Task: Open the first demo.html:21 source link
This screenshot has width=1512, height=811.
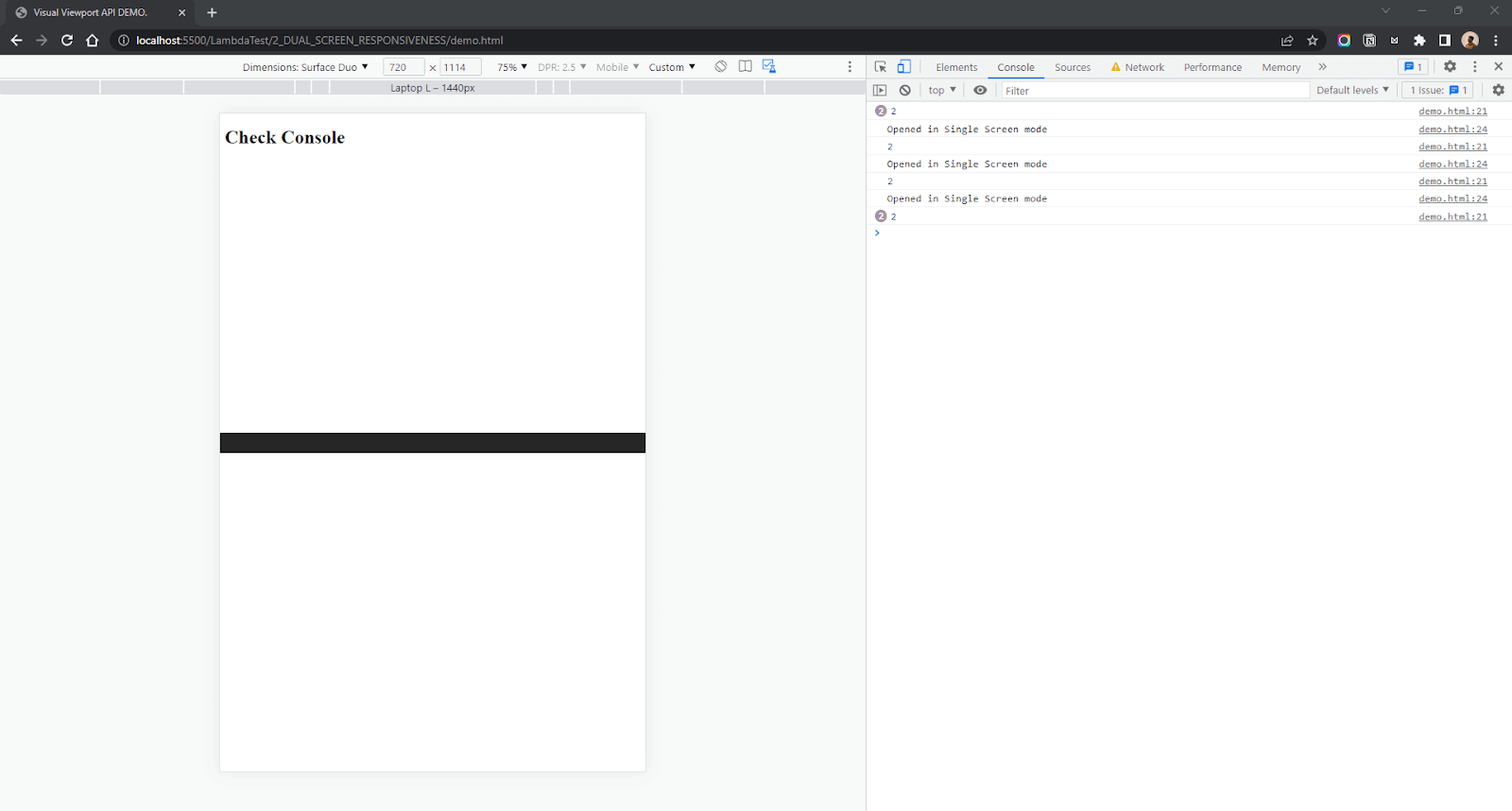Action: pos(1452,112)
